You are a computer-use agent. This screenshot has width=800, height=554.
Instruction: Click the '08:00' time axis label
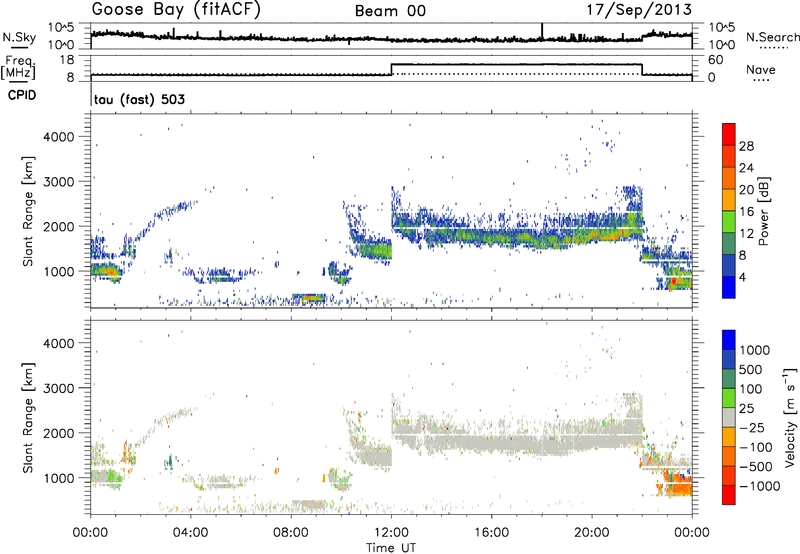(x=291, y=533)
